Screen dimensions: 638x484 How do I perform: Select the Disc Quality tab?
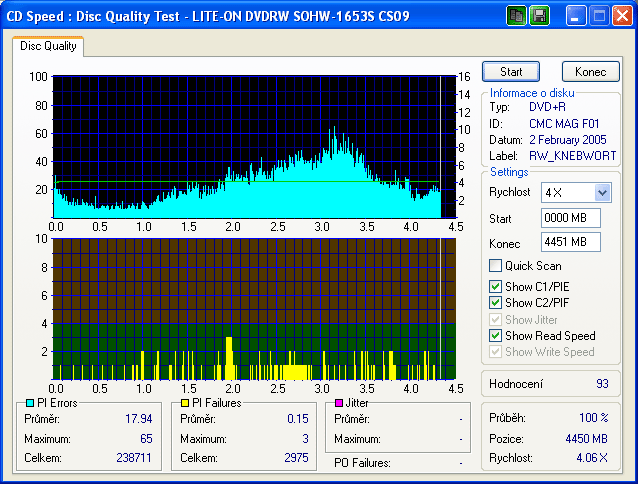coord(48,45)
